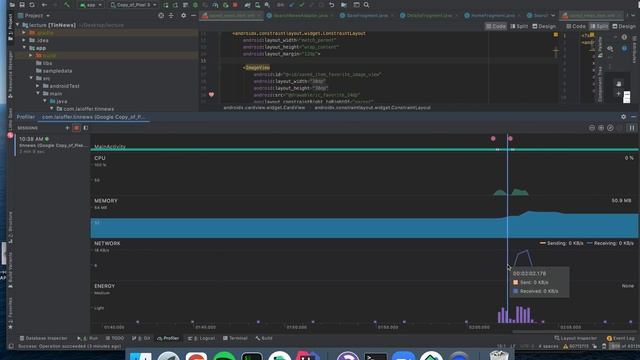Hide the Project panel with minus icon
The height and width of the screenshot is (360, 640).
click(x=193, y=16)
